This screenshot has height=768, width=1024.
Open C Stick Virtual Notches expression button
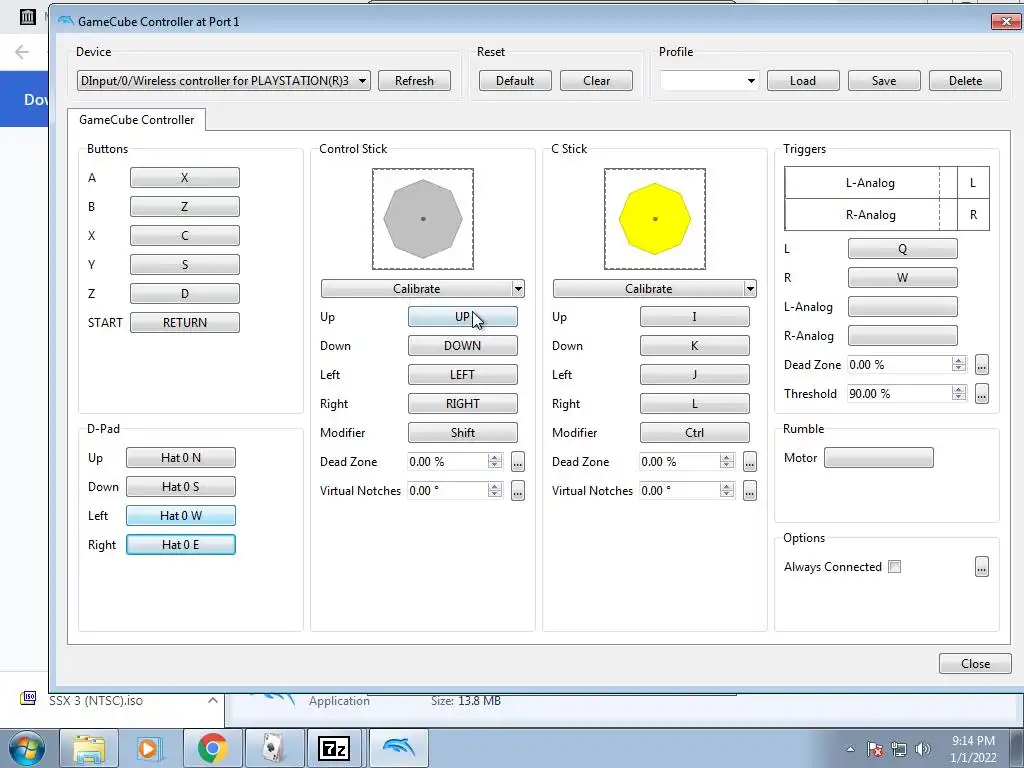(x=750, y=490)
